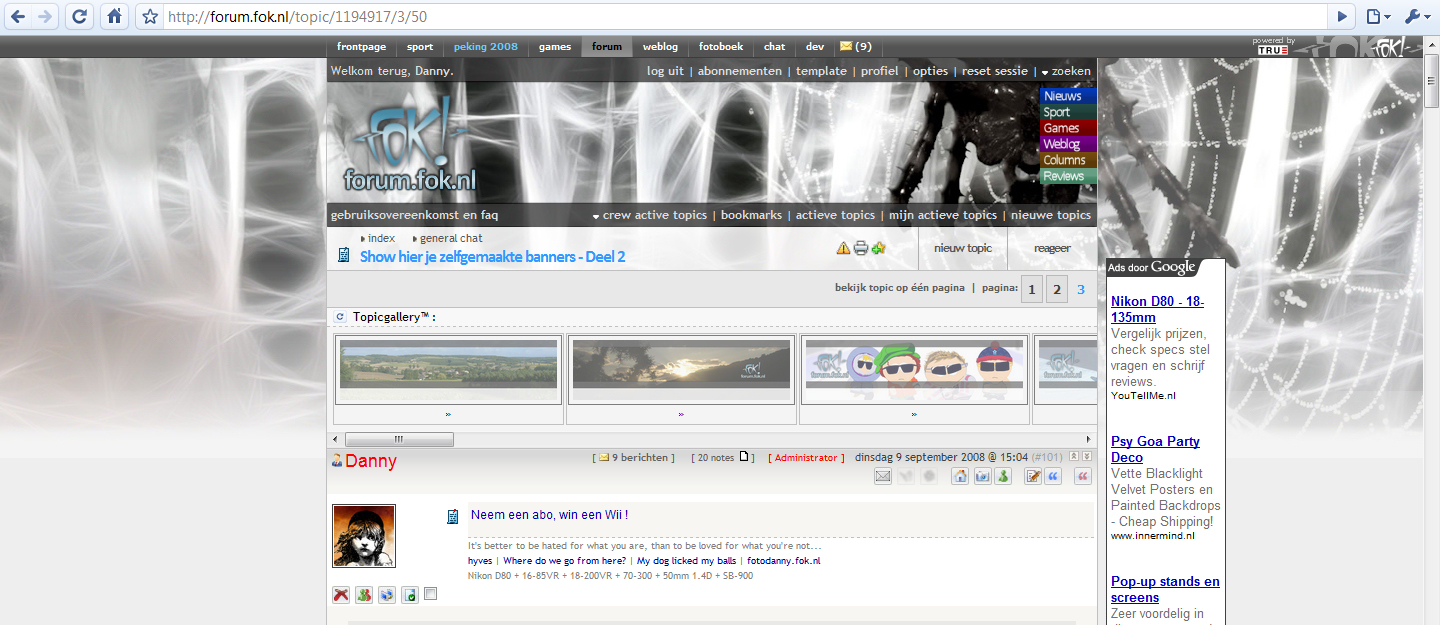Expand the zoeken dropdown
1440x625 pixels.
[x=1066, y=71]
